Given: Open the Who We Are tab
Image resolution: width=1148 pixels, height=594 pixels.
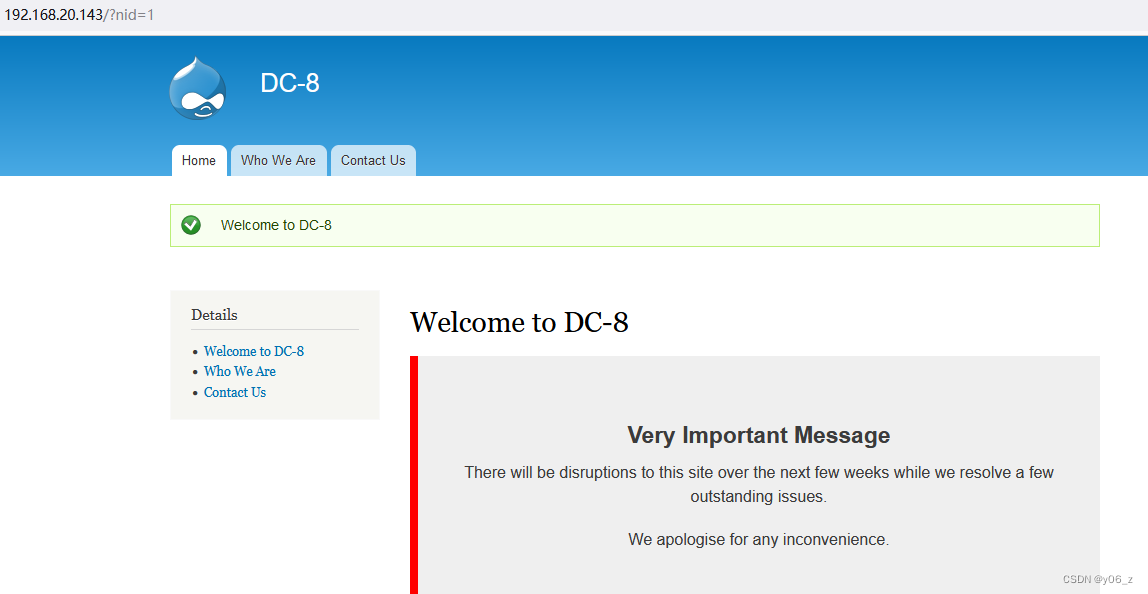Looking at the screenshot, I should [x=278, y=160].
